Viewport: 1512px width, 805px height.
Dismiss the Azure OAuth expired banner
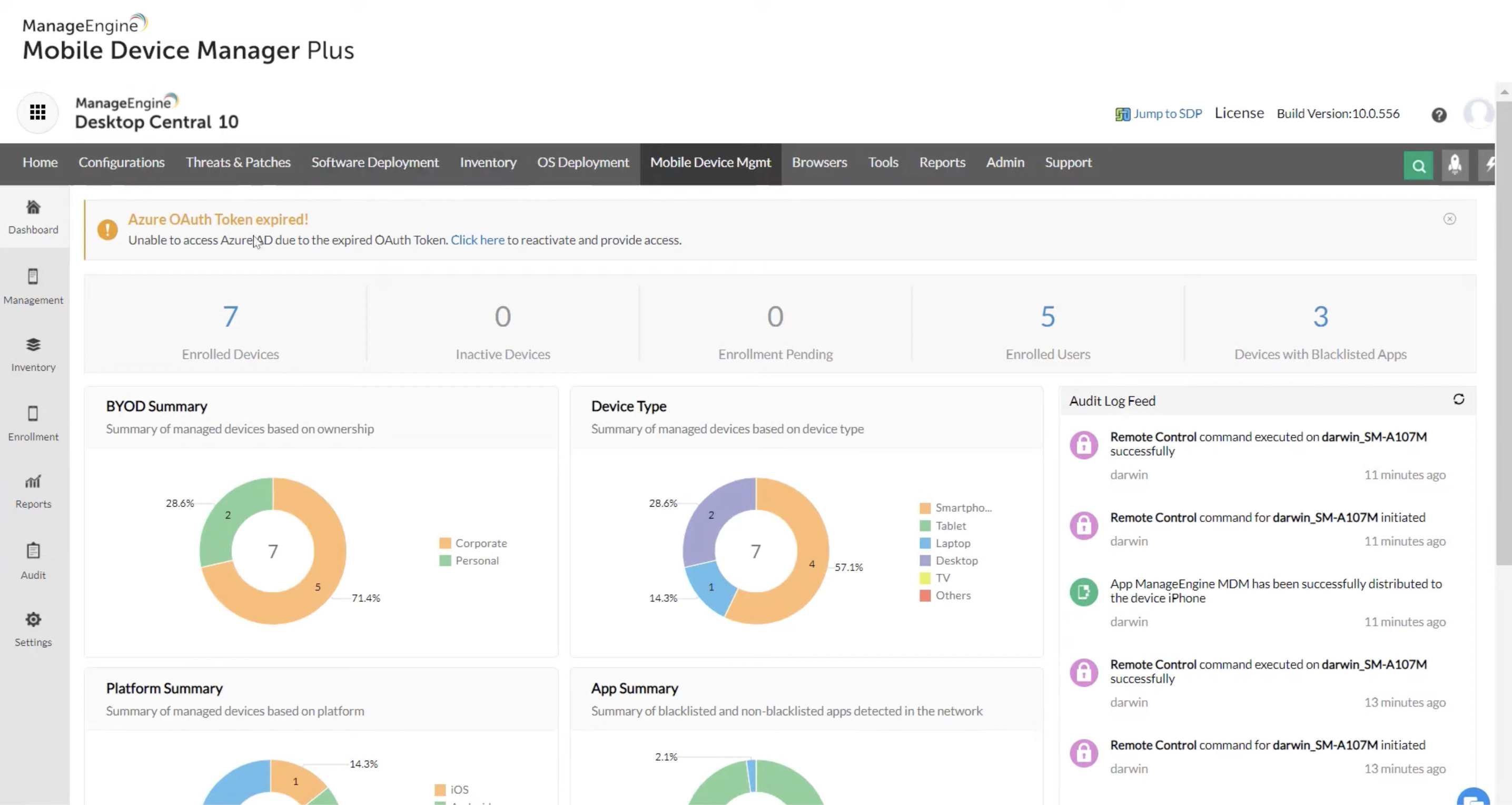1450,219
